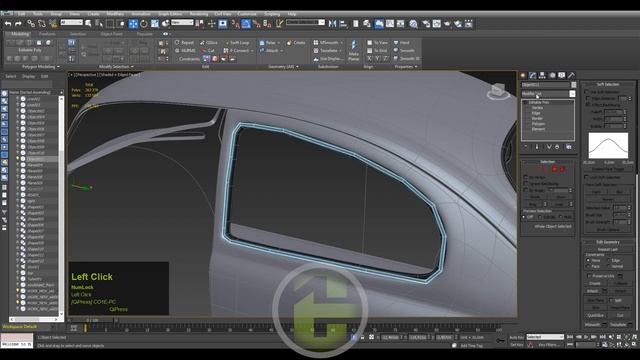This screenshot has width=640, height=360.
Task: Collapse the Editable Poly stack entry
Action: 525,102
